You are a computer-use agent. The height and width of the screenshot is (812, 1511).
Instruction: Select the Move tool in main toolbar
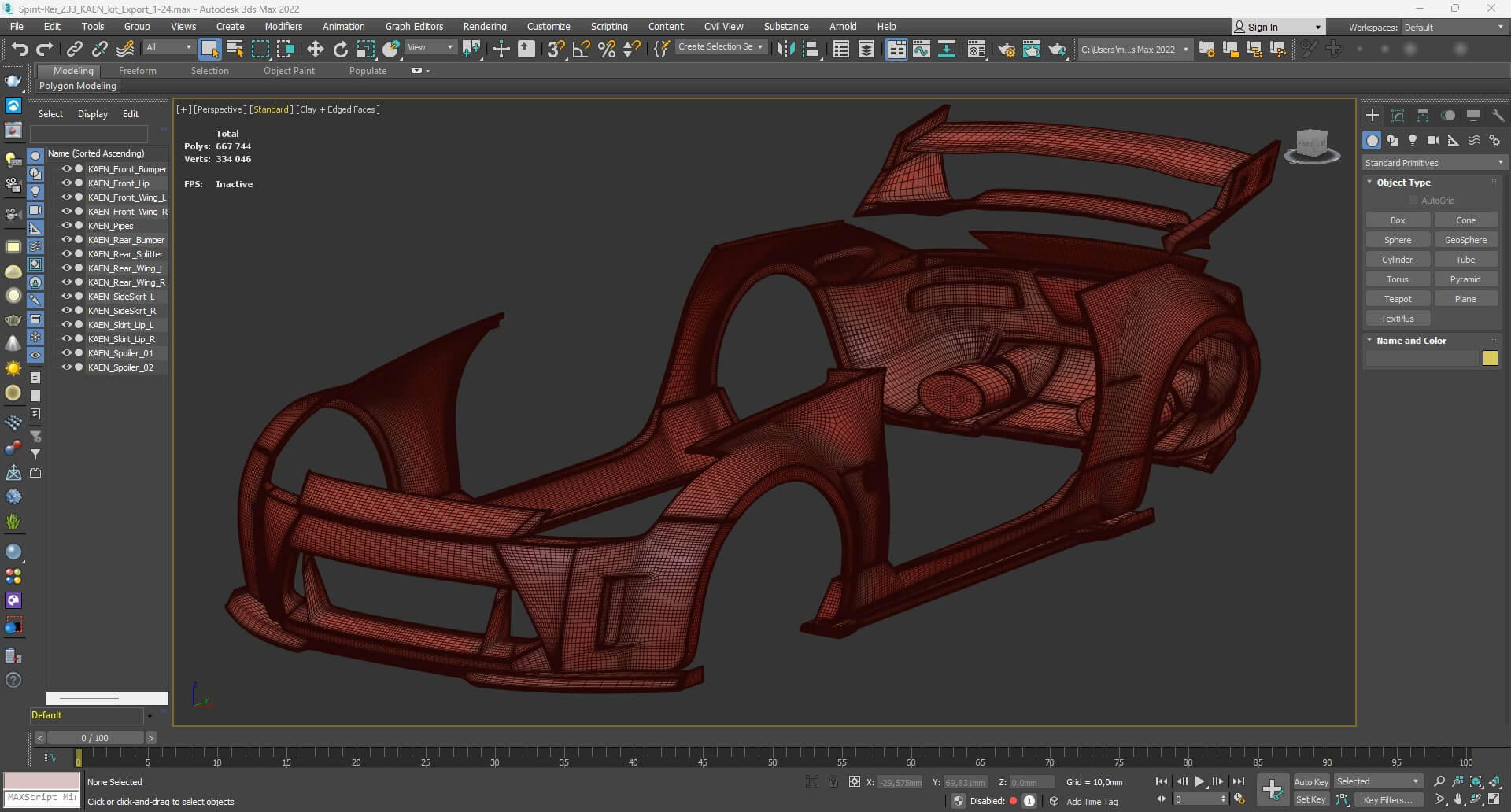click(x=315, y=50)
